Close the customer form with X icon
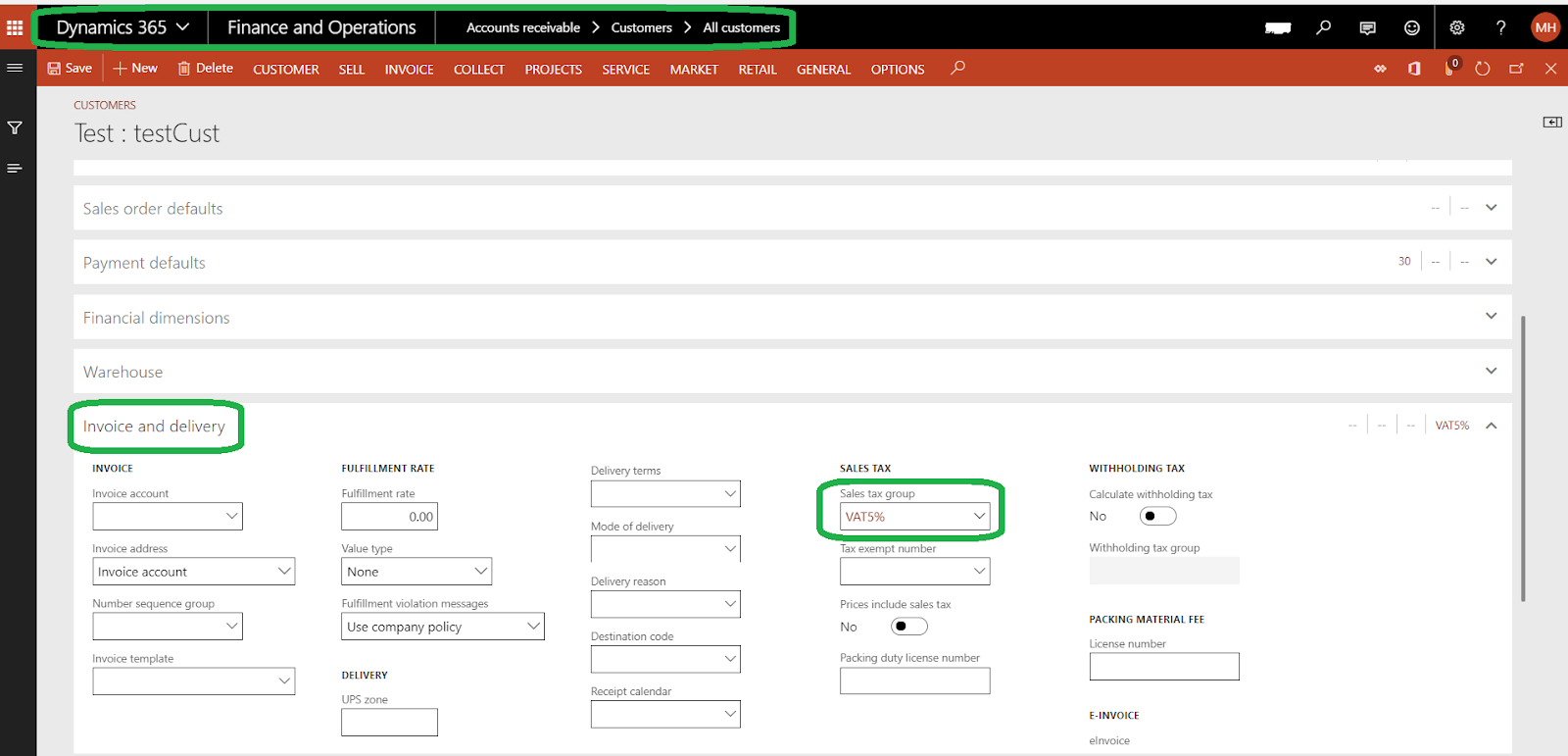The image size is (1568, 756). [x=1550, y=69]
